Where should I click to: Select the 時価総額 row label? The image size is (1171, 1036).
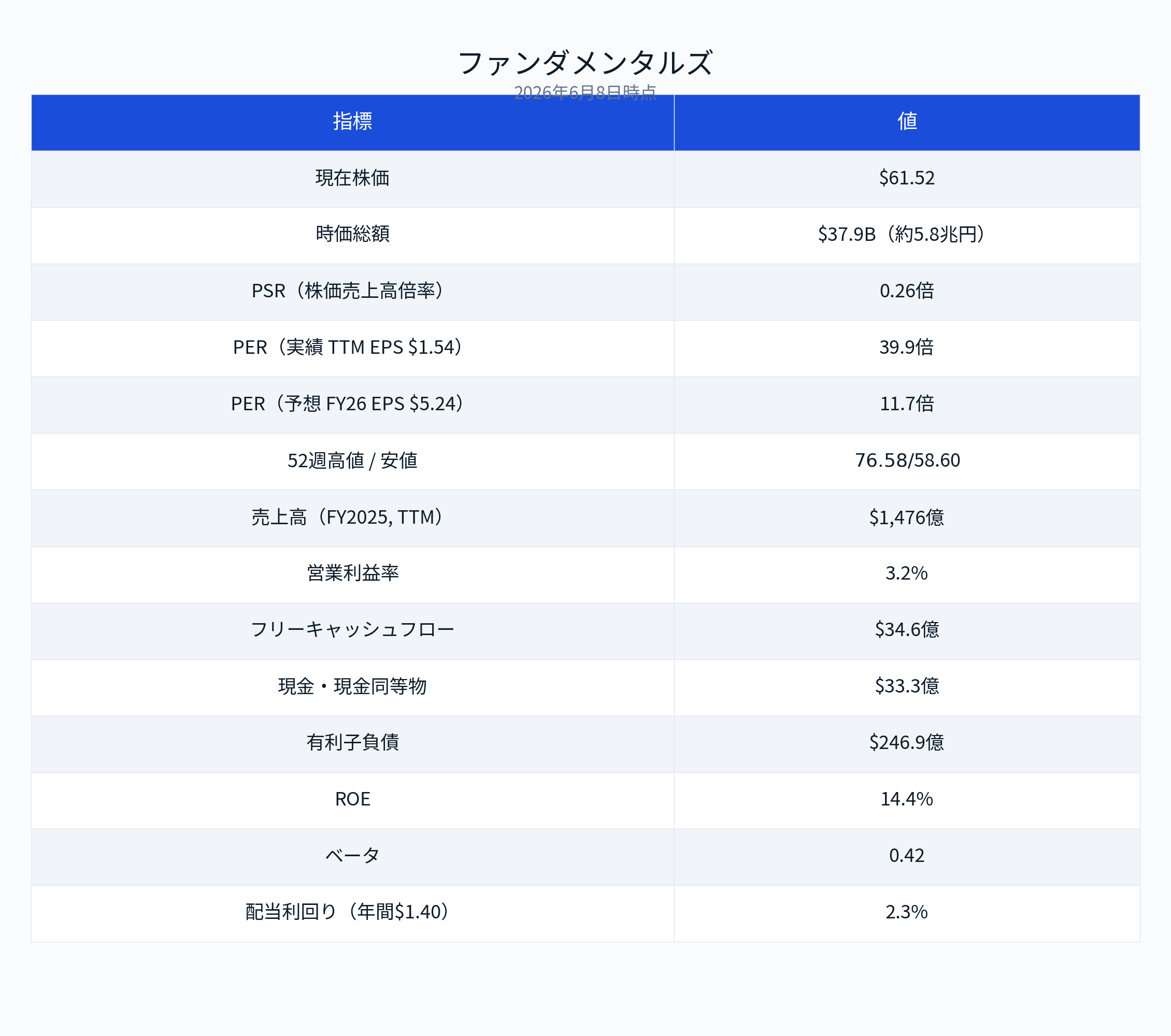(x=352, y=234)
